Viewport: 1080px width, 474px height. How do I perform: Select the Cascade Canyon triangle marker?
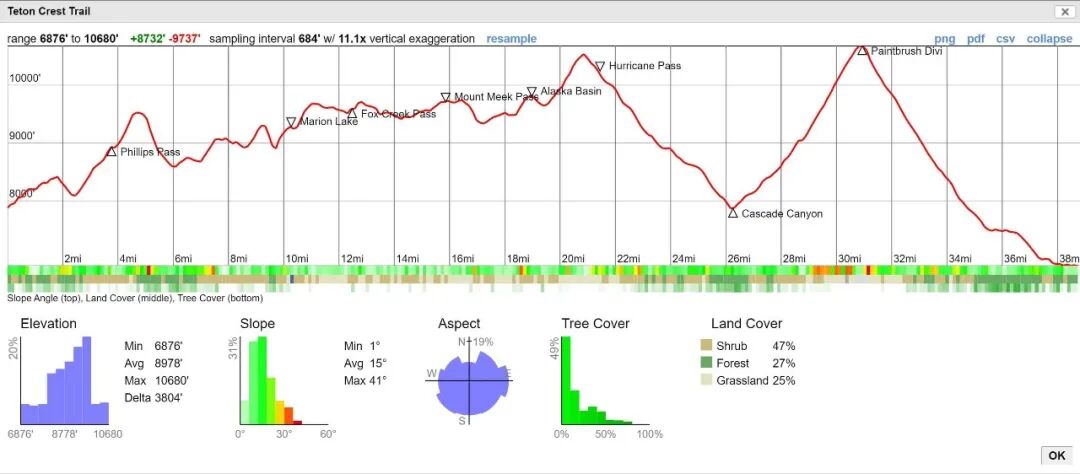(732, 214)
